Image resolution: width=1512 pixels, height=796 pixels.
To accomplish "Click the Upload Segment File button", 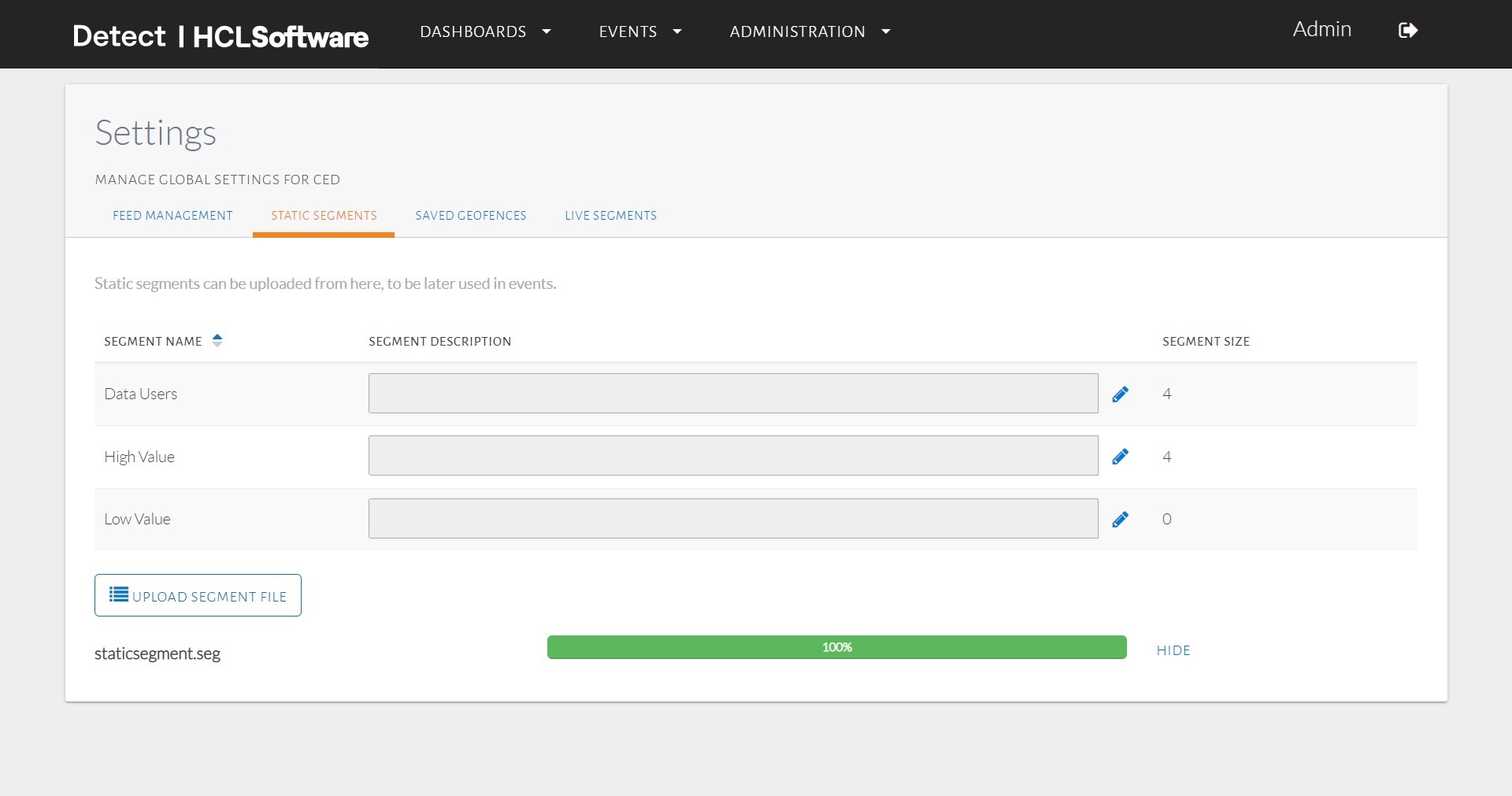I will pyautogui.click(x=198, y=595).
